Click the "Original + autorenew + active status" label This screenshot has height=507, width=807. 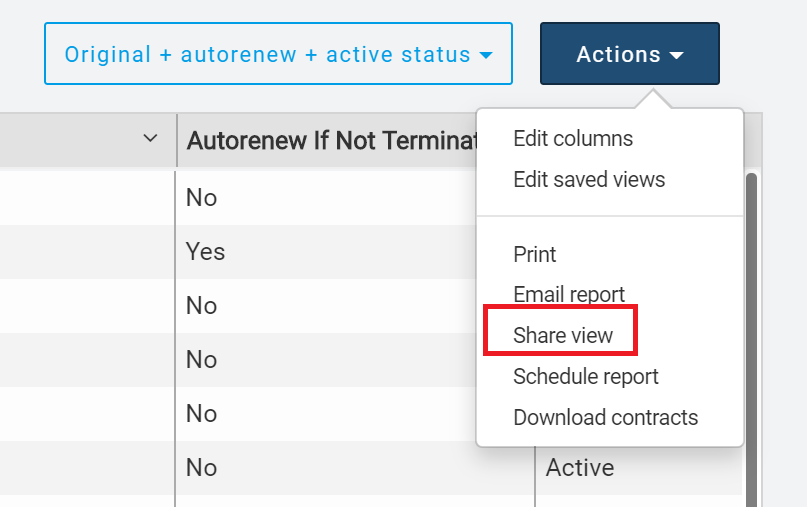[x=268, y=54]
